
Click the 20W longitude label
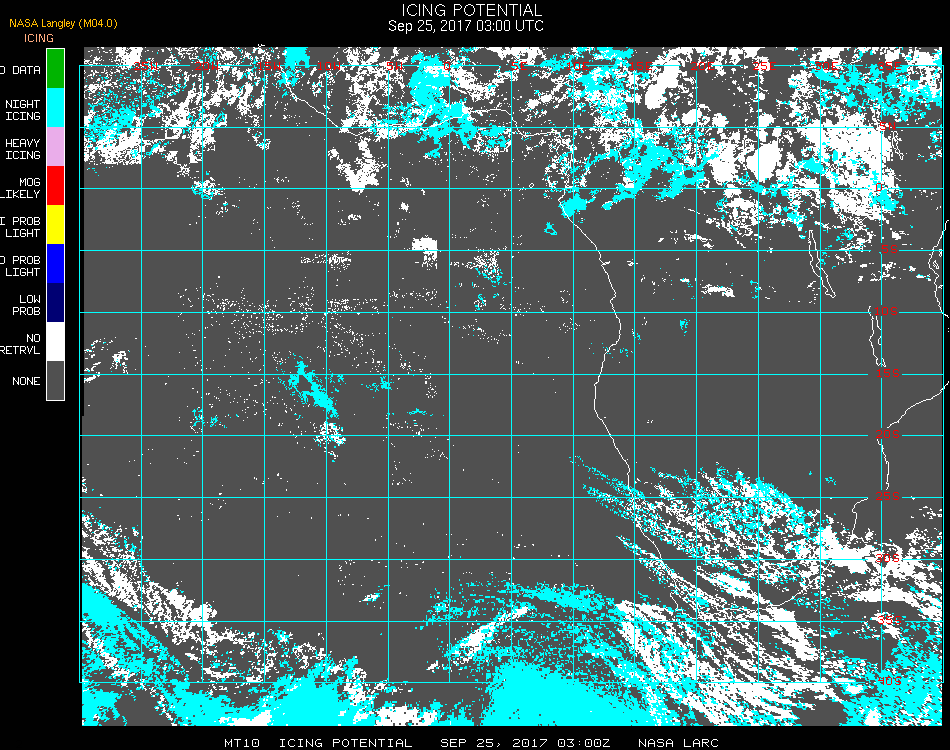click(x=207, y=66)
